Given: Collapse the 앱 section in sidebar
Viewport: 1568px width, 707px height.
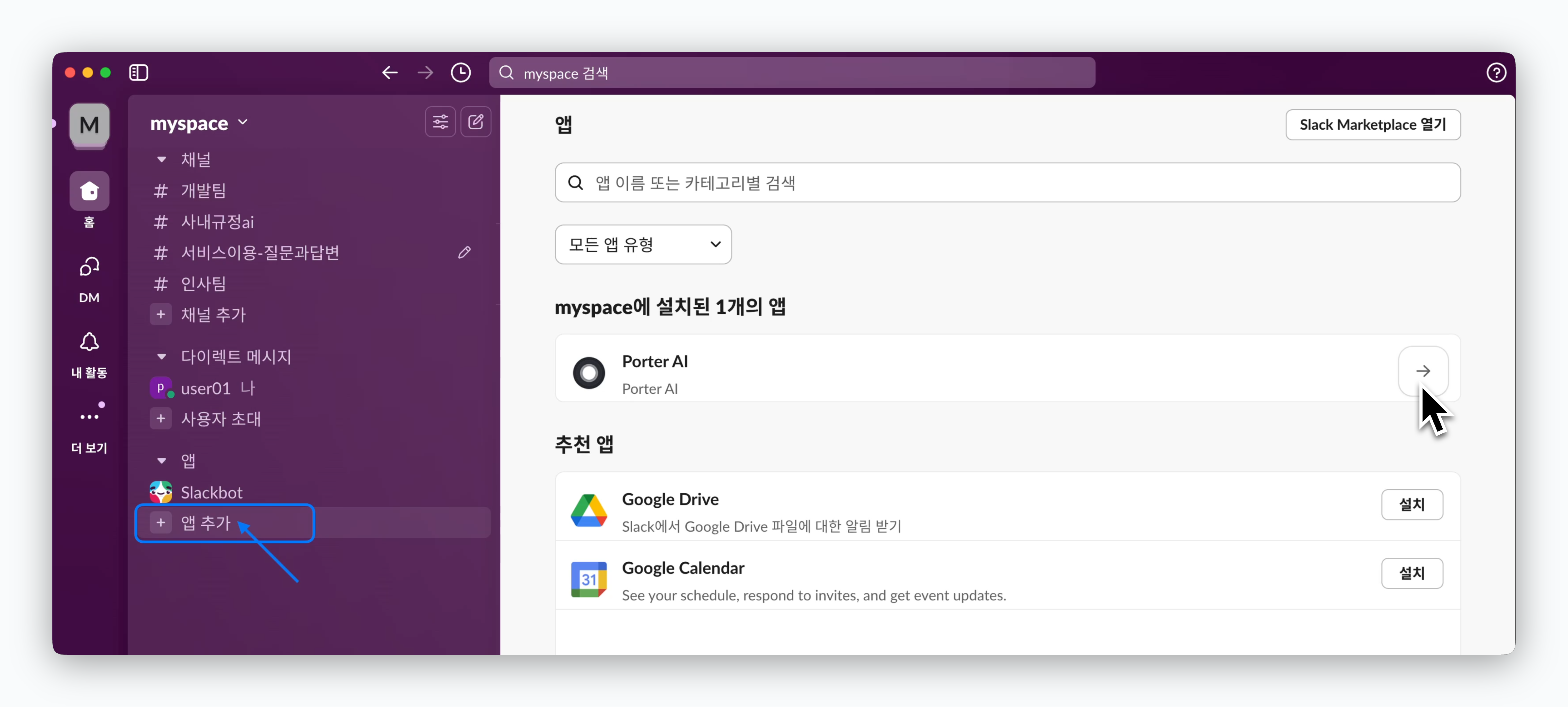Looking at the screenshot, I should click(161, 461).
